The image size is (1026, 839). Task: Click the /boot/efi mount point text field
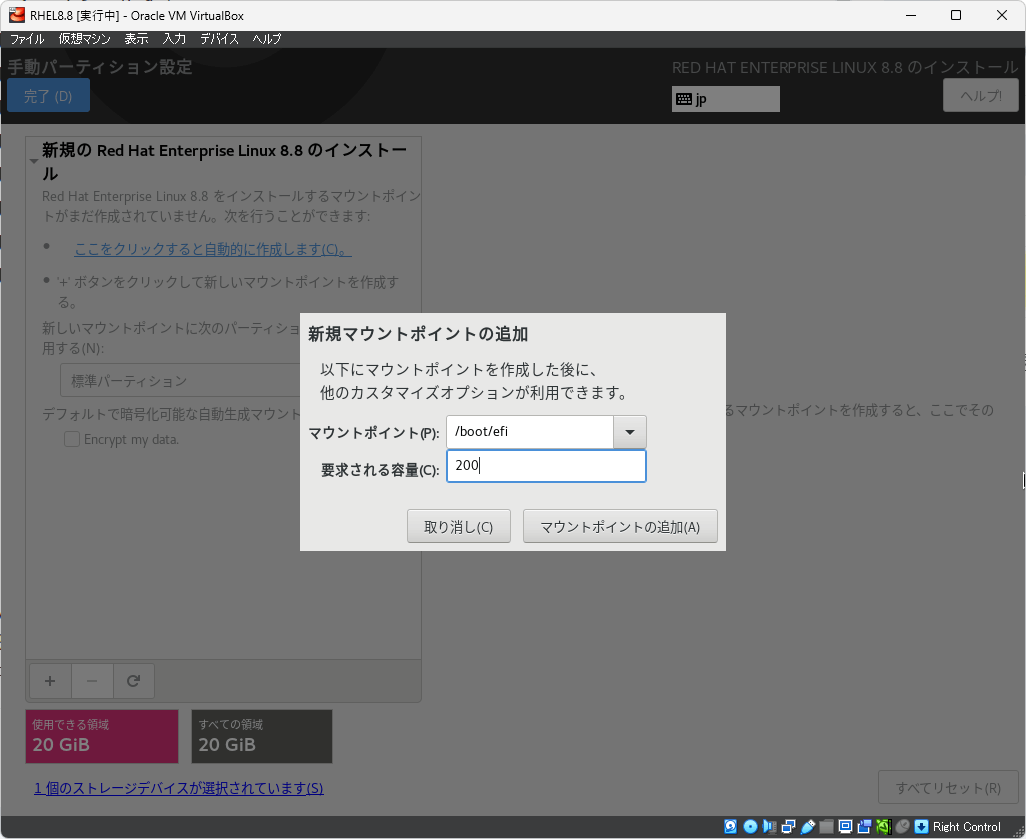(530, 432)
